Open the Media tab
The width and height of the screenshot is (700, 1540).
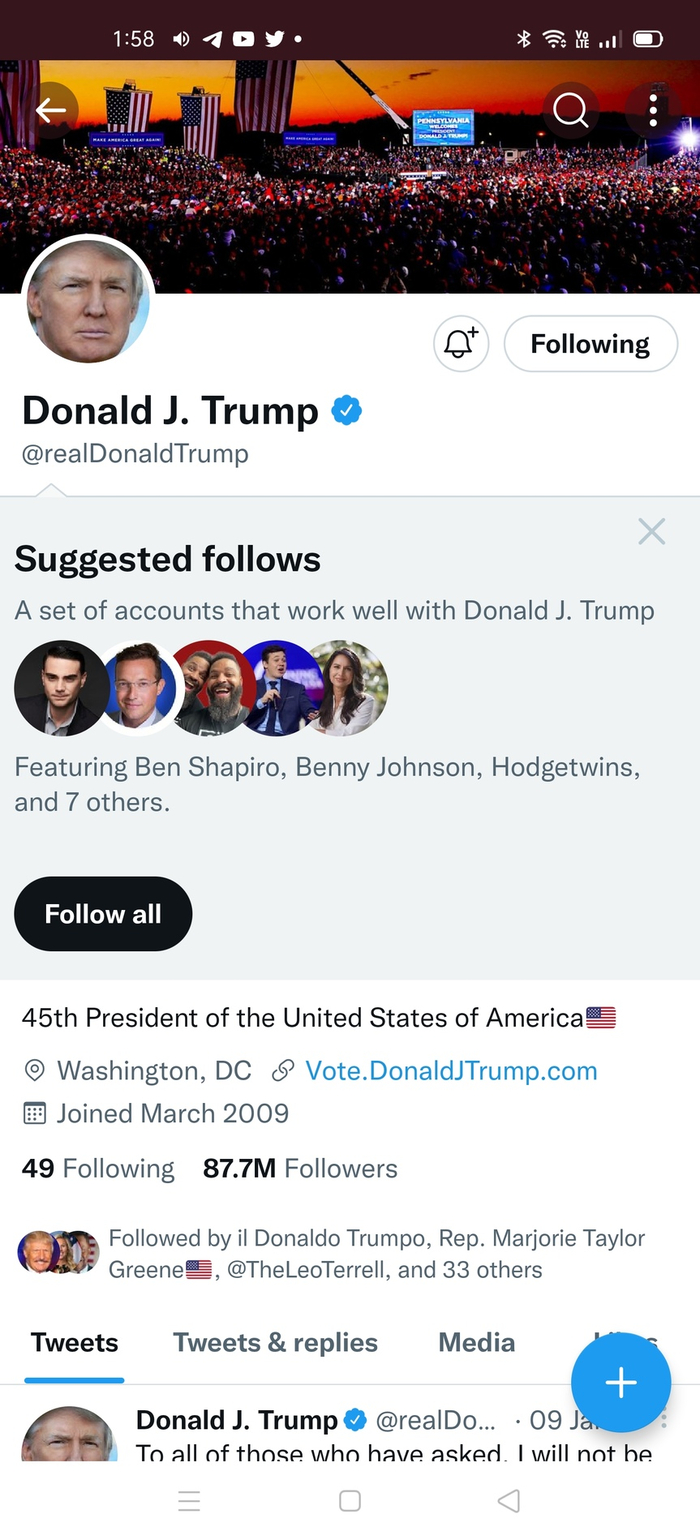point(476,1342)
